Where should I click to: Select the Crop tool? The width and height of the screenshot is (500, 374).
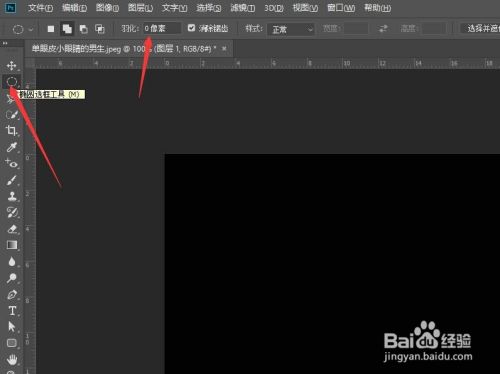[12, 131]
